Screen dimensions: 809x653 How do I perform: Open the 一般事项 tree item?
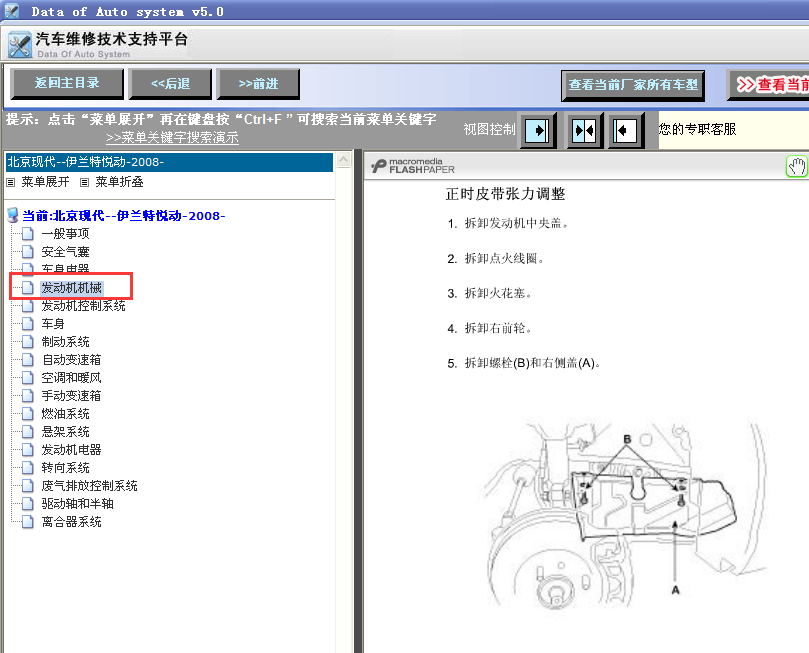coord(66,234)
